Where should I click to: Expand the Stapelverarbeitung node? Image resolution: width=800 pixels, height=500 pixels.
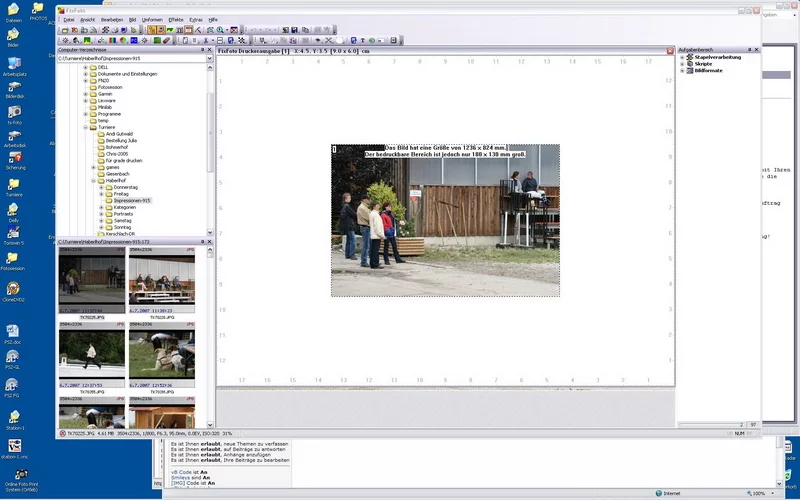tap(682, 57)
